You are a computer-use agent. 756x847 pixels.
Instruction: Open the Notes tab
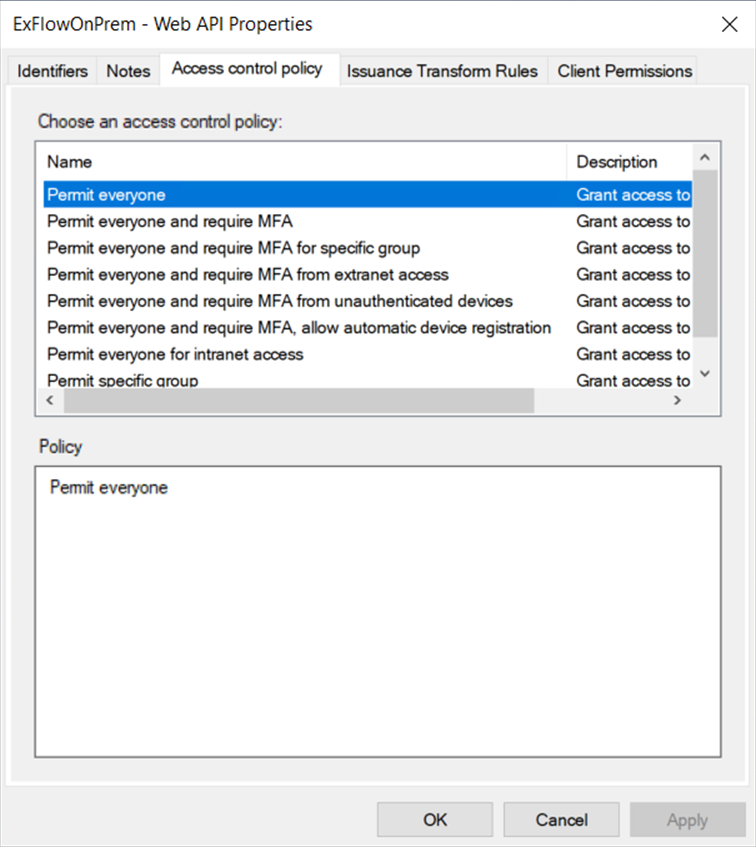[128, 71]
